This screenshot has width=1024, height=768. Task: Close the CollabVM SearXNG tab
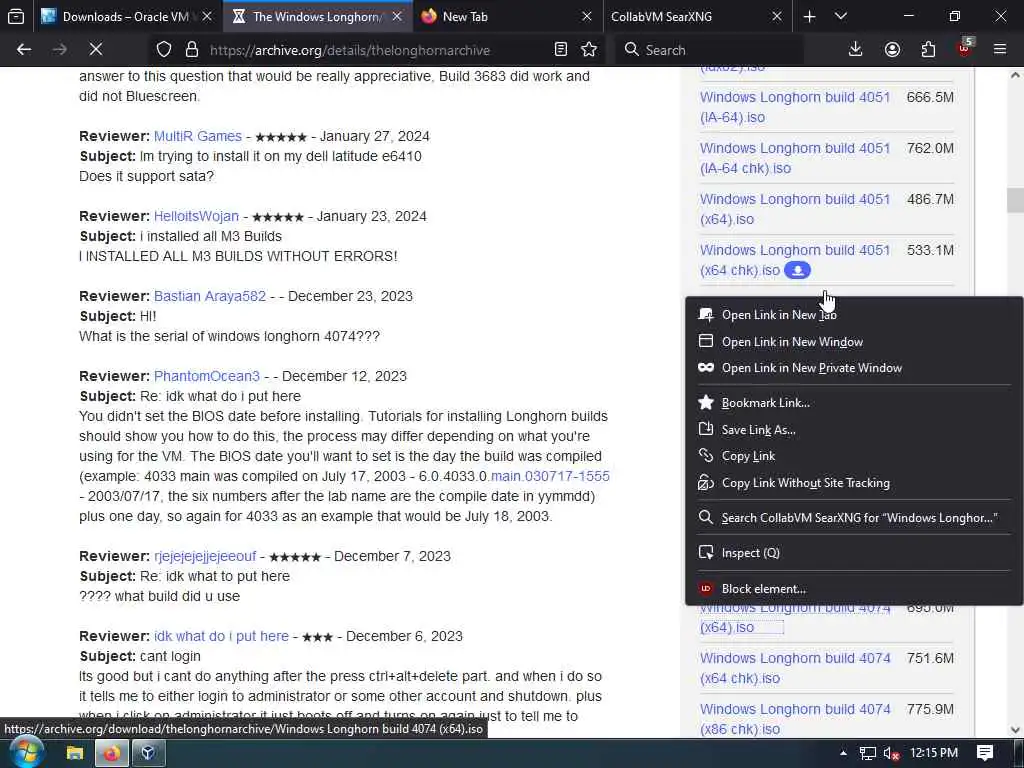point(776,16)
